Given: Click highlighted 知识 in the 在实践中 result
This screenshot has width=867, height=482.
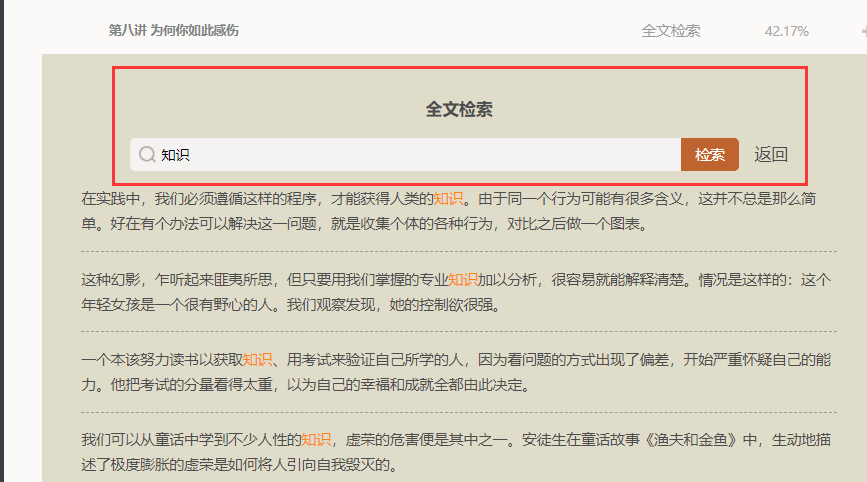Looking at the screenshot, I should coord(448,198).
